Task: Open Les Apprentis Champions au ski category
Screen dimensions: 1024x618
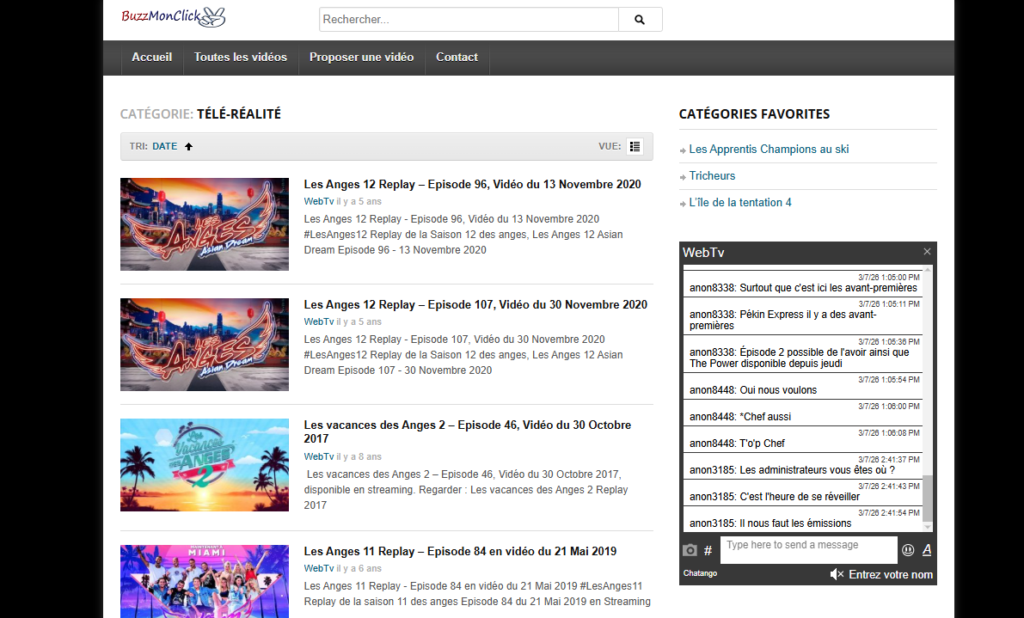Action: pyautogui.click(x=769, y=149)
